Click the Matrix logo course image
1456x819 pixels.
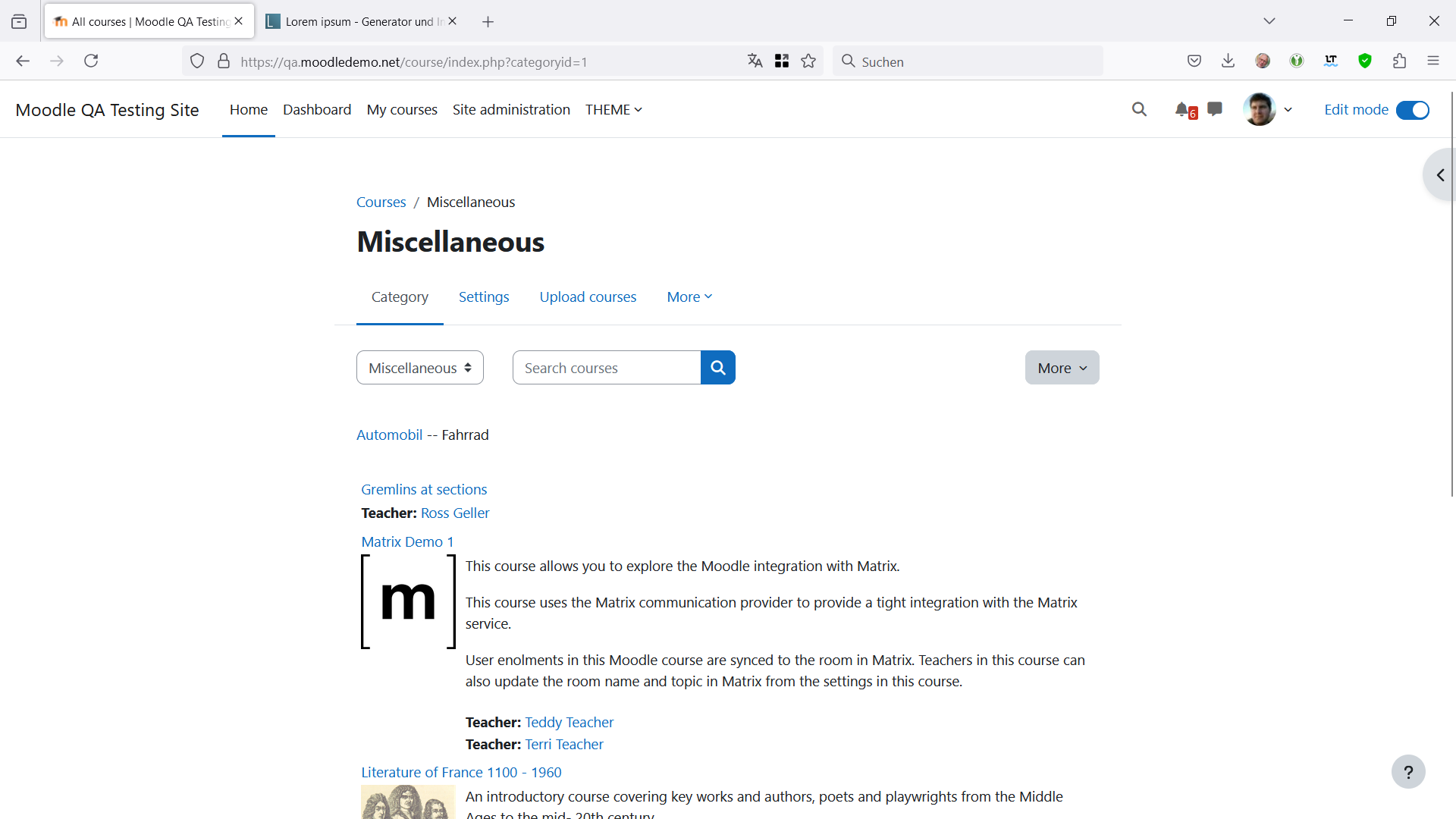[x=408, y=602]
